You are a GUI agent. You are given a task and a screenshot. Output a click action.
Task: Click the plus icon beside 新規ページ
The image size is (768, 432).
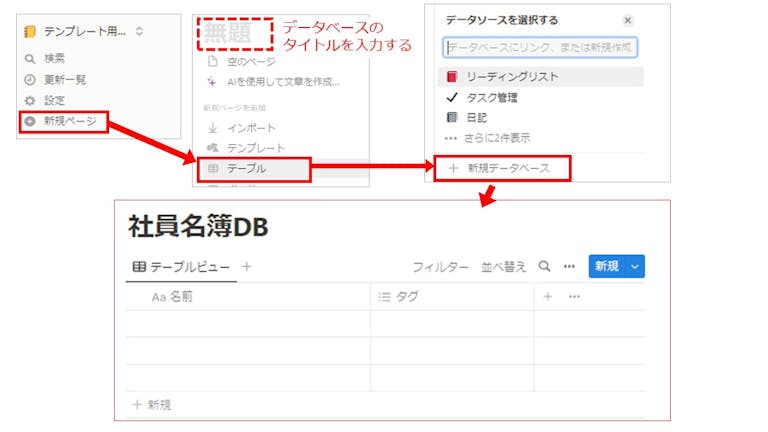[30, 121]
